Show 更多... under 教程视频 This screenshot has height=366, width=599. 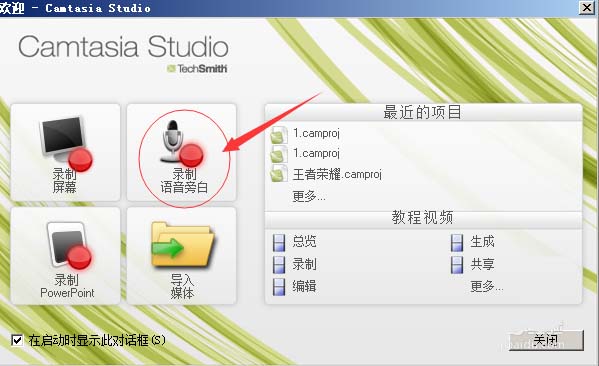[x=487, y=286]
